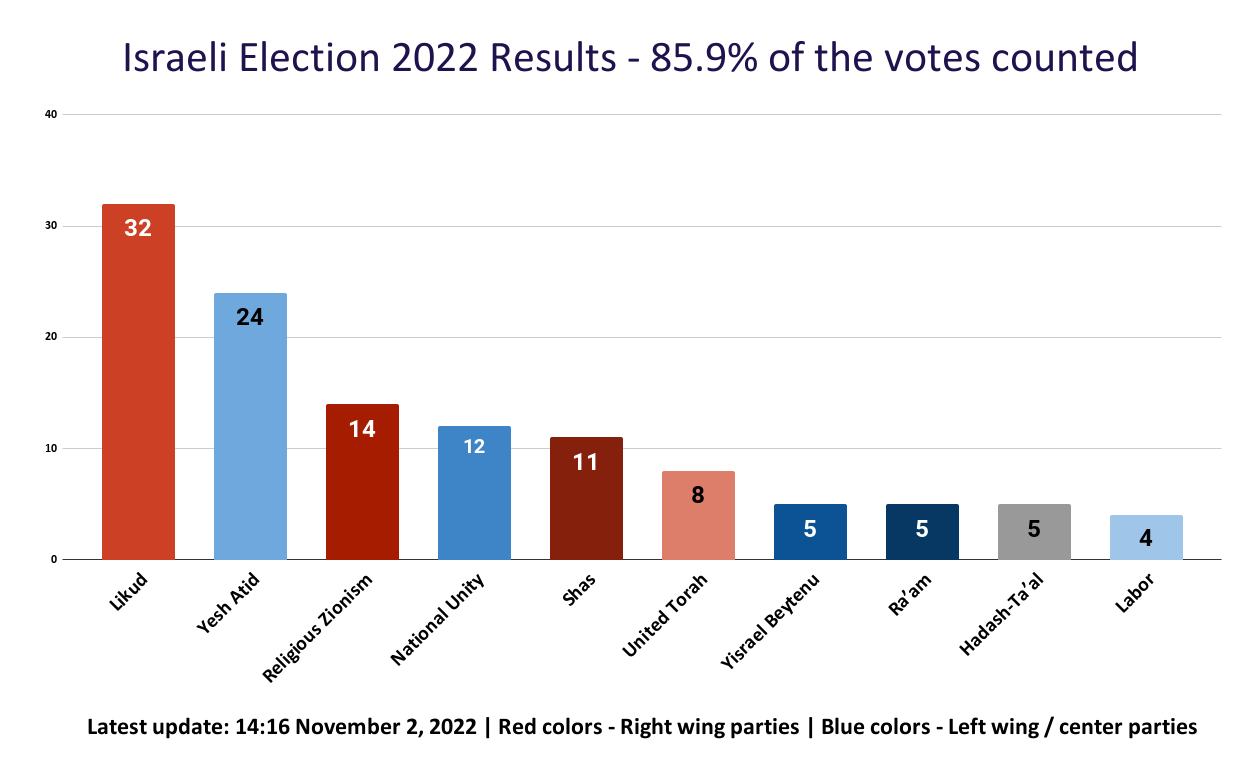The height and width of the screenshot is (779, 1260).
Task: Select the pale blue Labor bar
Action: pos(1146,538)
